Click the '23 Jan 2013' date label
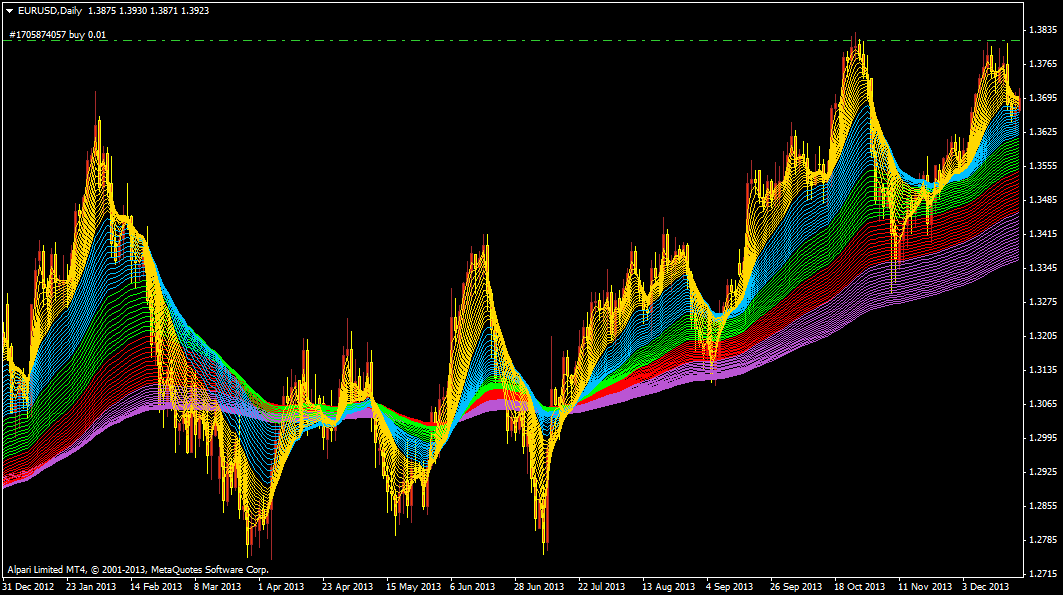Viewport: 1063px width, 595px height. point(91,587)
